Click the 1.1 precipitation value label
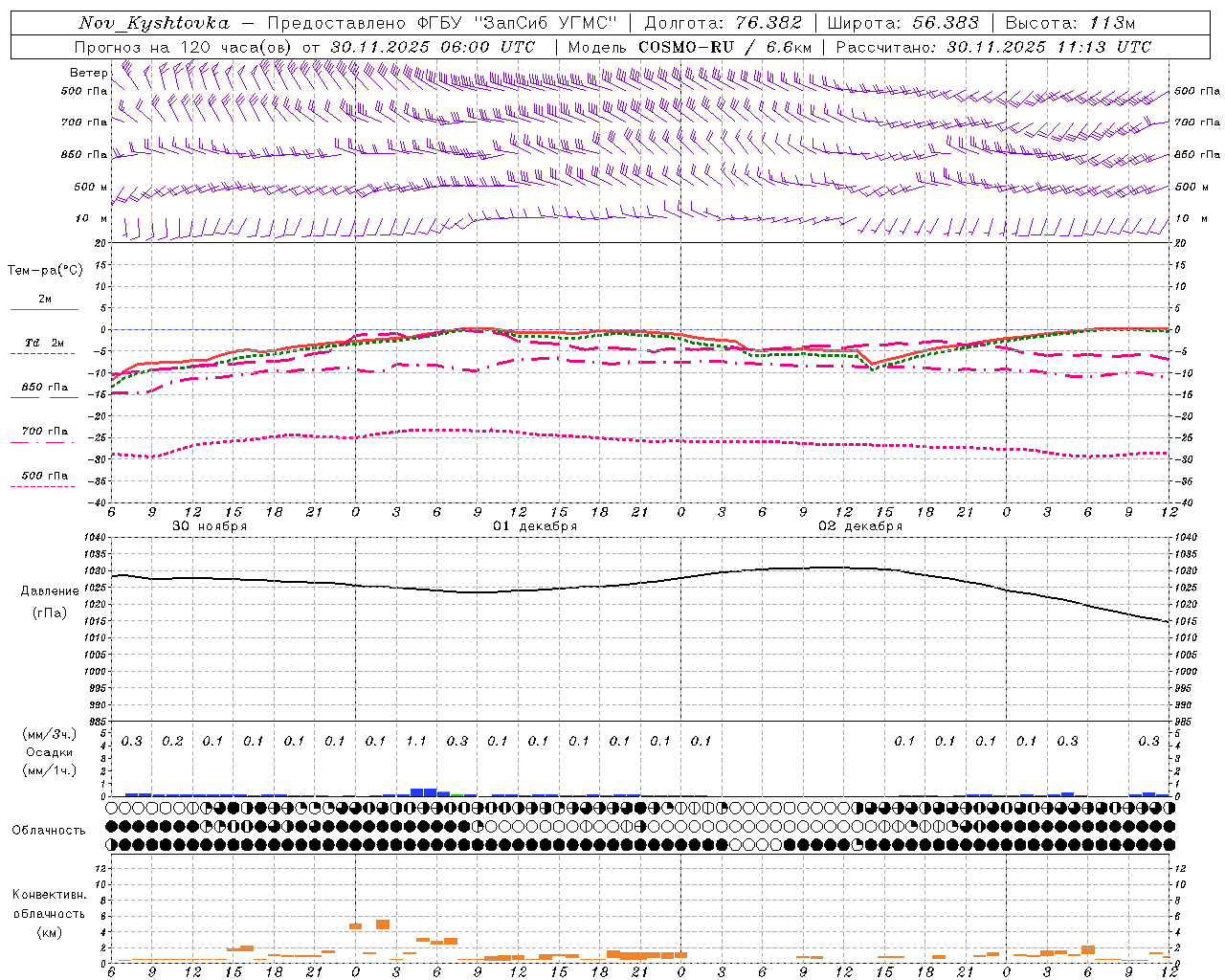 click(416, 741)
